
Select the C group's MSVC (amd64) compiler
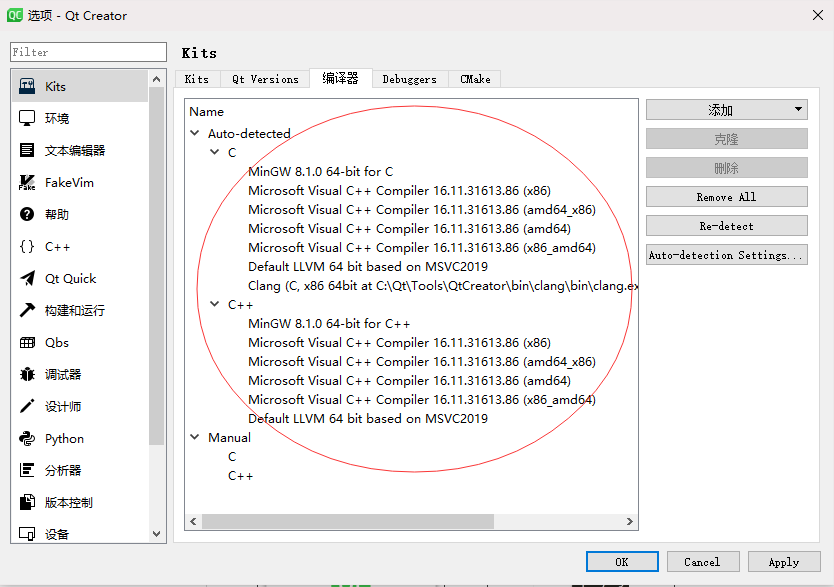point(410,229)
